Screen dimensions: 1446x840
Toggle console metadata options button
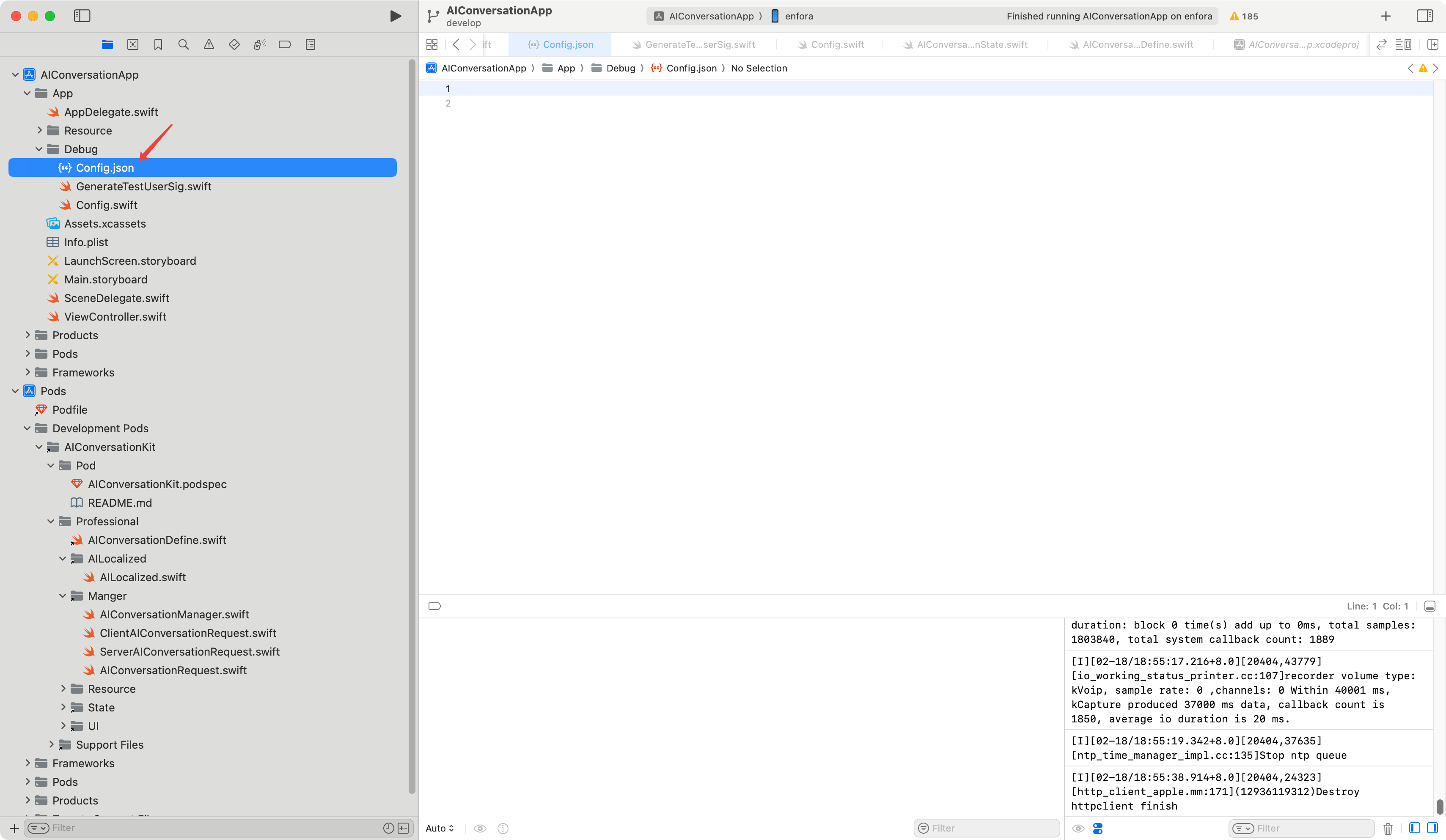click(x=1098, y=828)
